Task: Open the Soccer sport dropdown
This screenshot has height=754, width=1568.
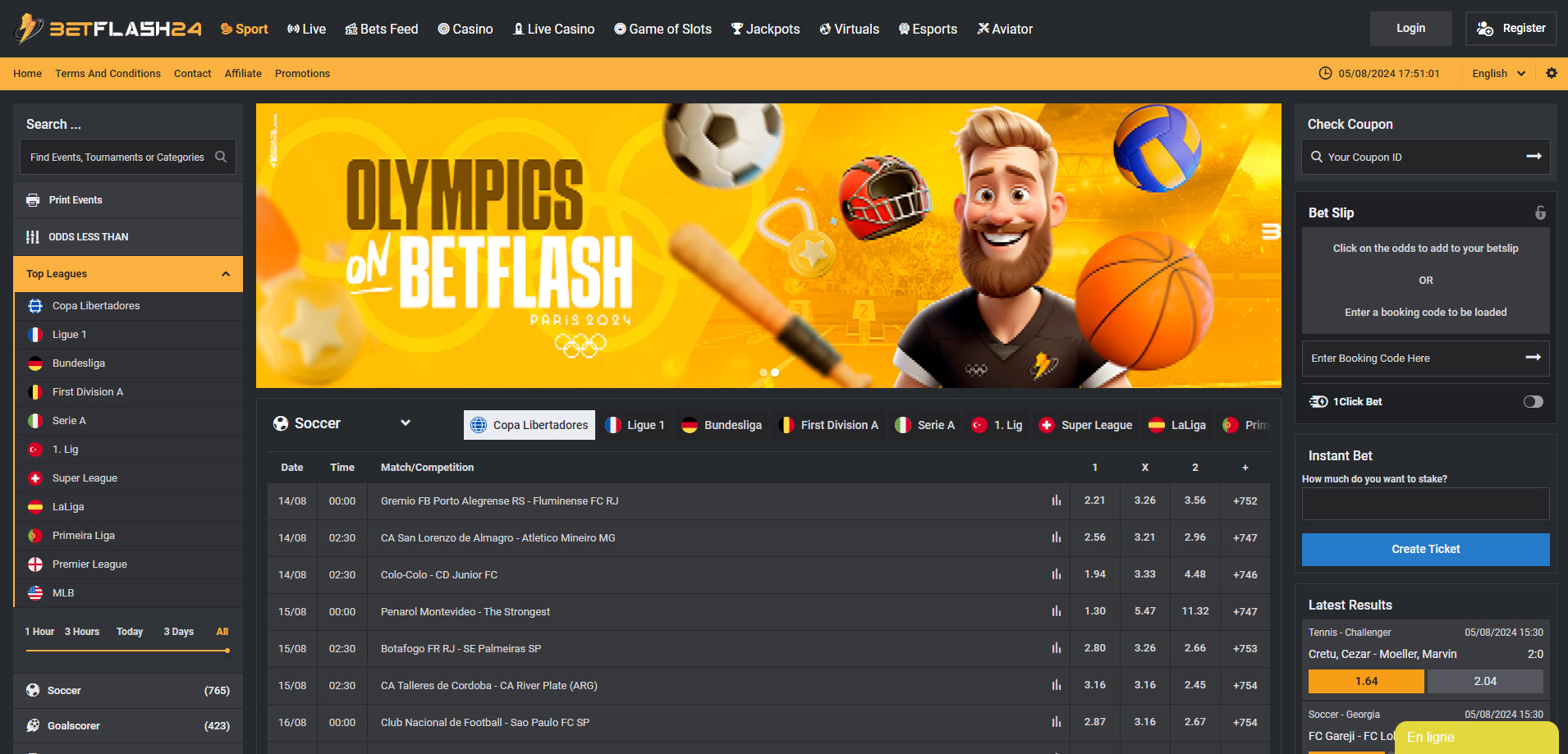Action: [342, 423]
